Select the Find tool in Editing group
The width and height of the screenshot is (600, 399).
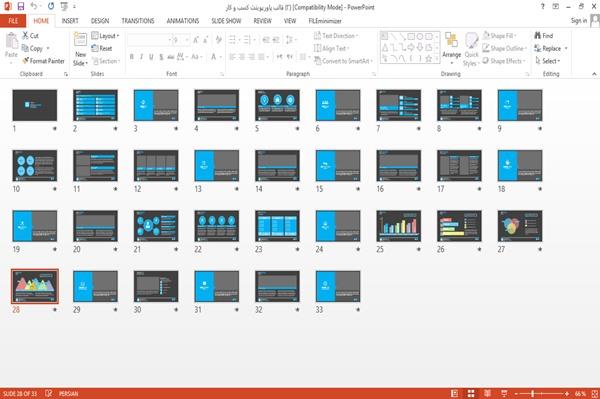544,36
